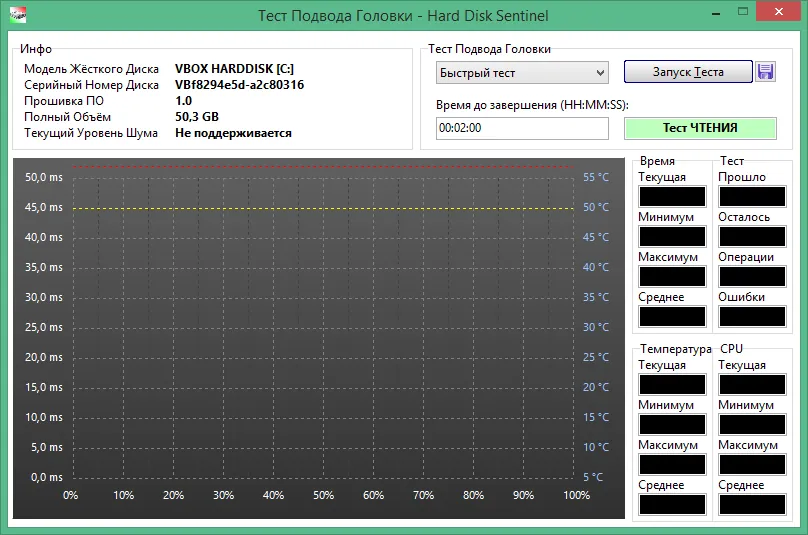The height and width of the screenshot is (535, 808).
Task: Click the 25,0 ms axis label
Action: pos(44,327)
